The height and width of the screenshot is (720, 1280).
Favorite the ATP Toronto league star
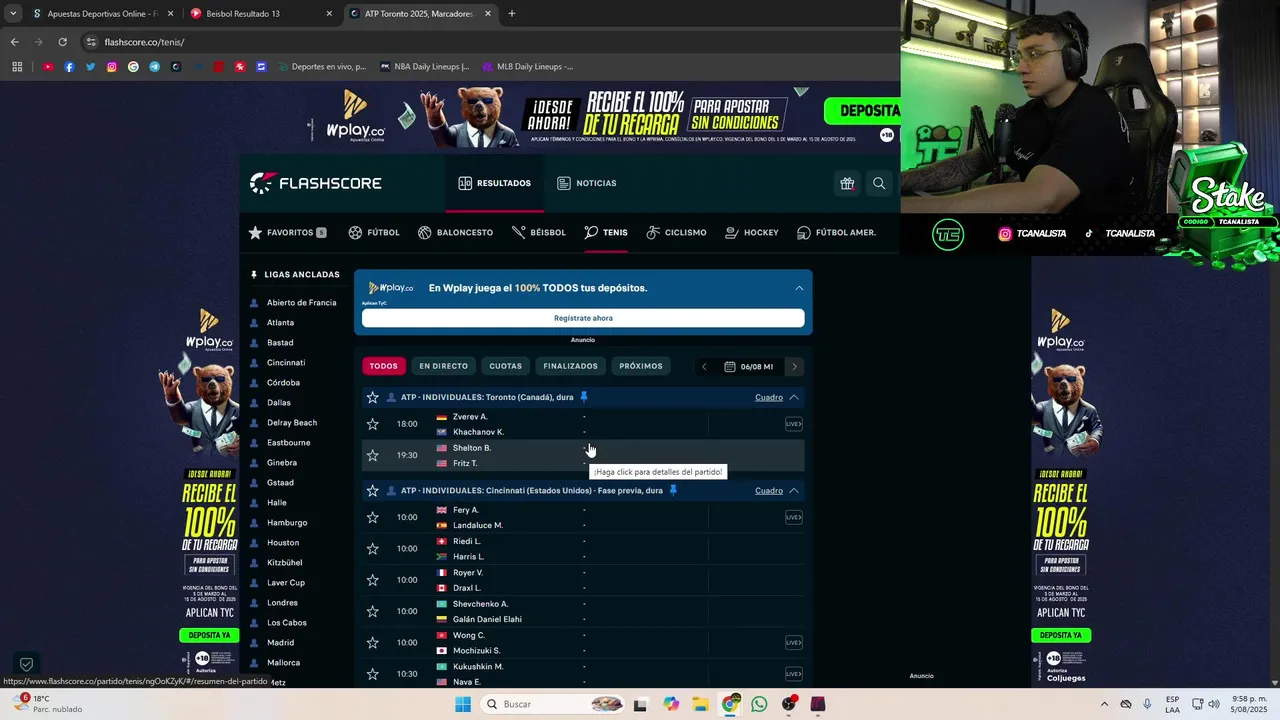pos(373,397)
